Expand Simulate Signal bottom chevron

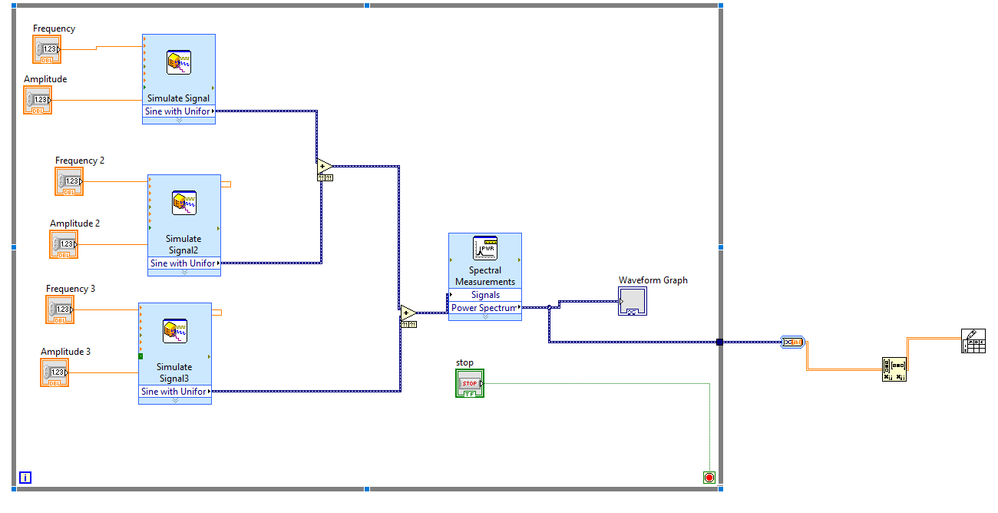click(x=179, y=120)
